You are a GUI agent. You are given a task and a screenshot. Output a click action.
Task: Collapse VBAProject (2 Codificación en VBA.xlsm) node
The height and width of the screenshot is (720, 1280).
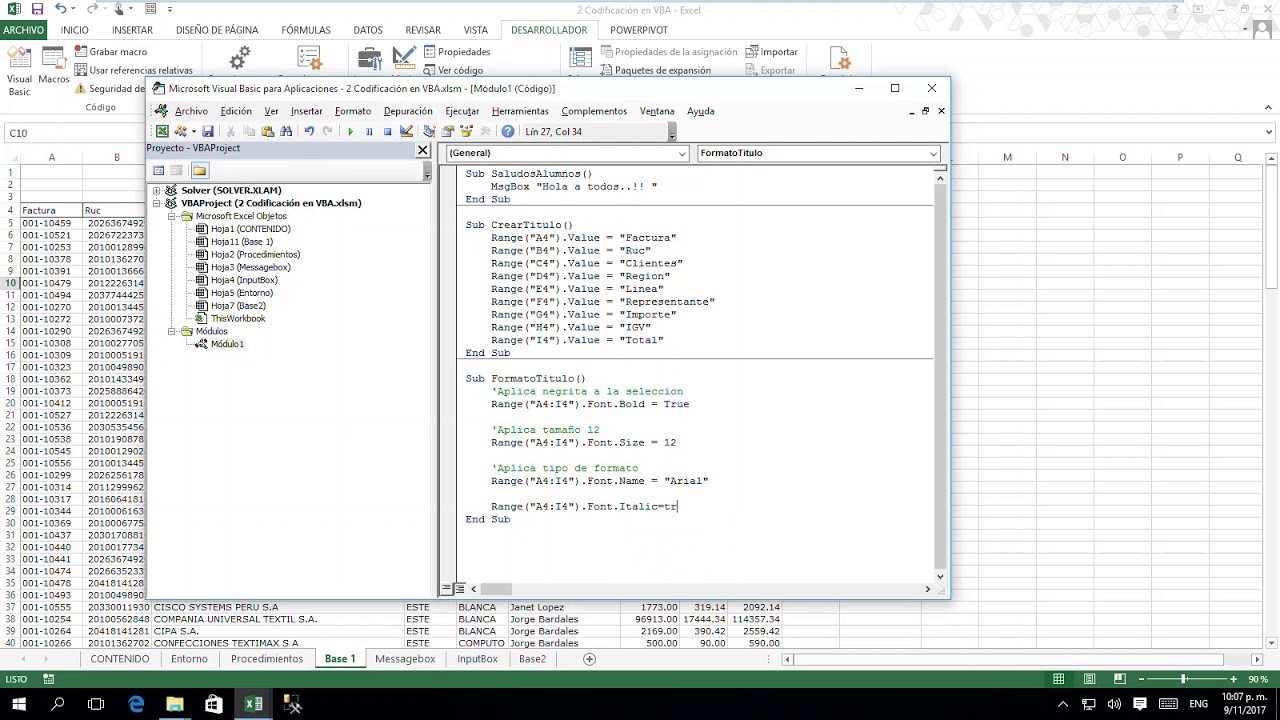pos(157,203)
